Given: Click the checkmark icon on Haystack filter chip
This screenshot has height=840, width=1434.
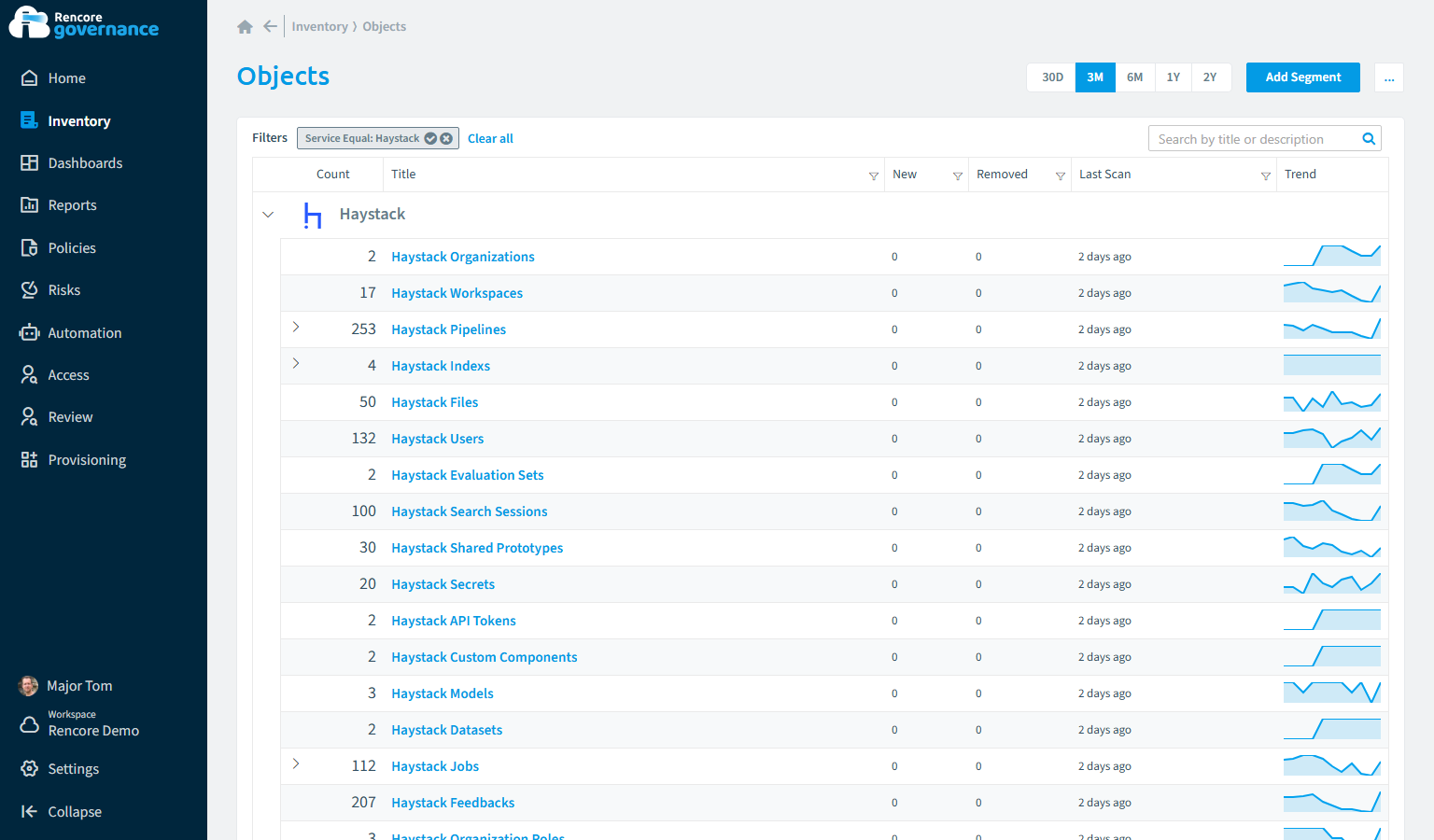Looking at the screenshot, I should (430, 138).
